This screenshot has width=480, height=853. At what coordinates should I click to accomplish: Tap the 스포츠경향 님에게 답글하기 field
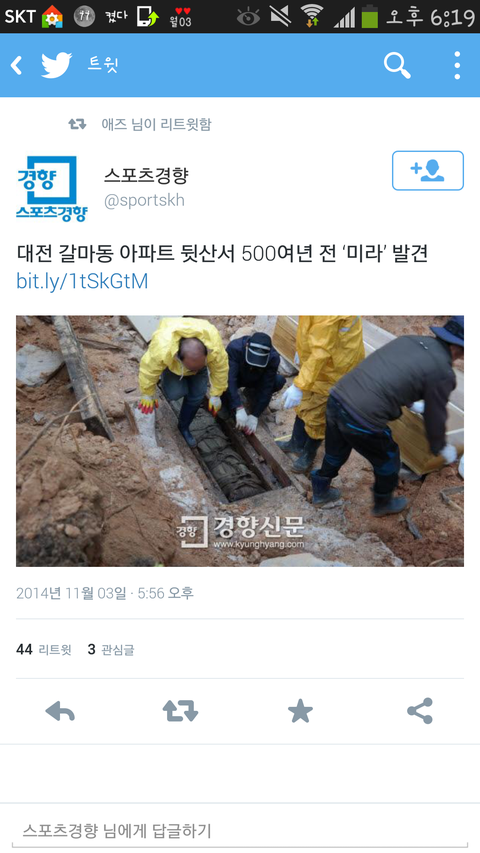240,831
